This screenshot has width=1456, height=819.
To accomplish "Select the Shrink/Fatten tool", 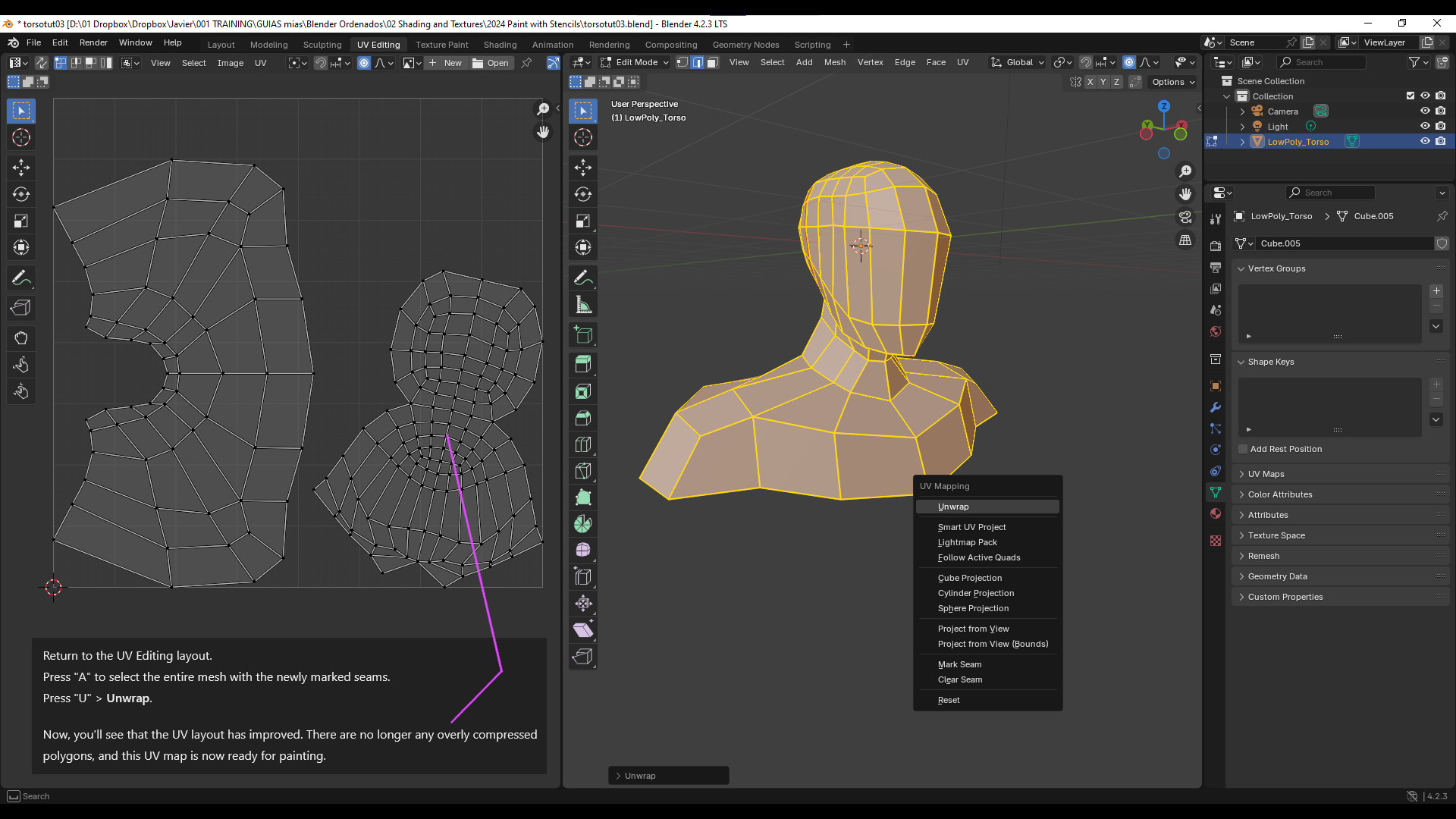I will (583, 603).
